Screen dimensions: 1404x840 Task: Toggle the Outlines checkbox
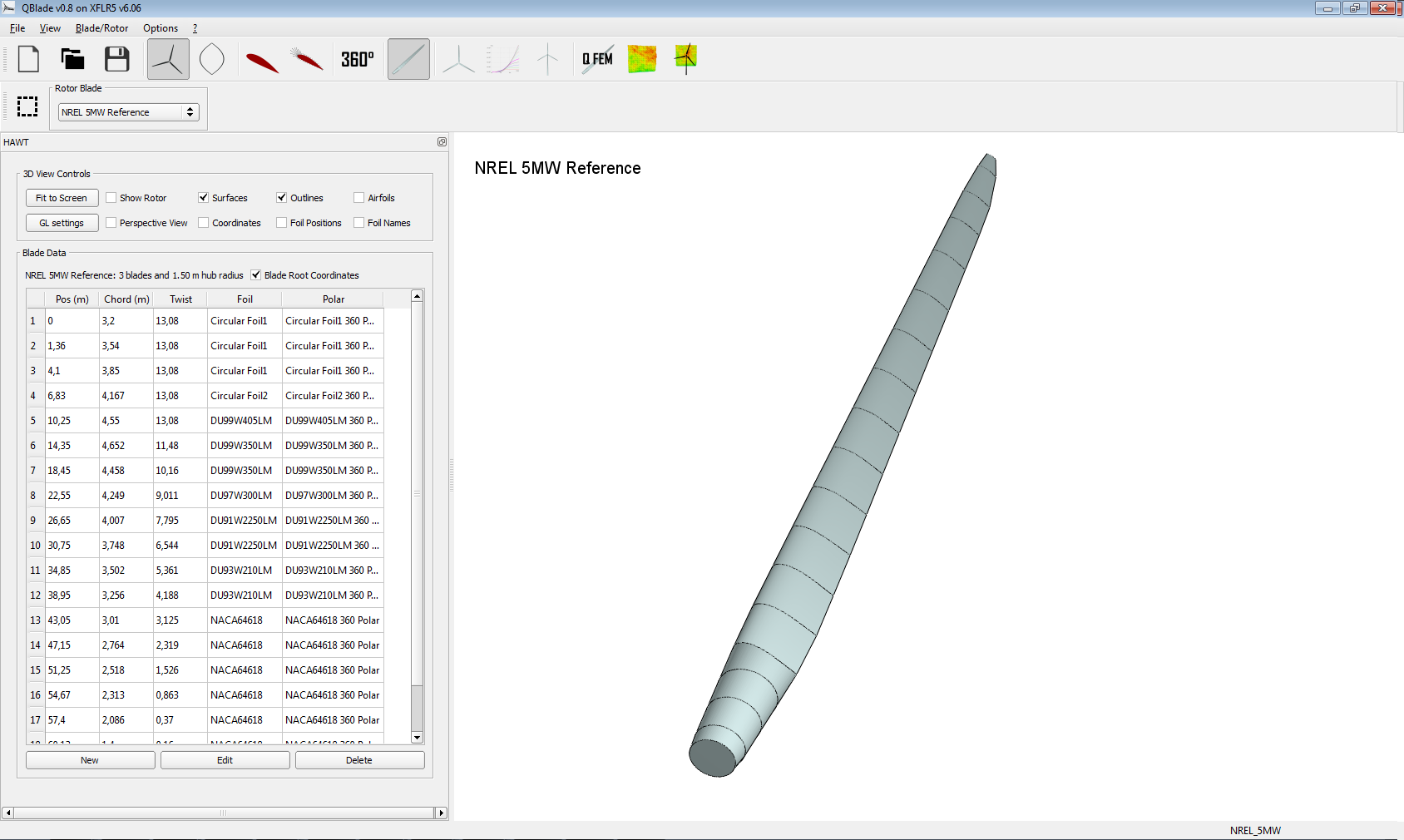[281, 198]
